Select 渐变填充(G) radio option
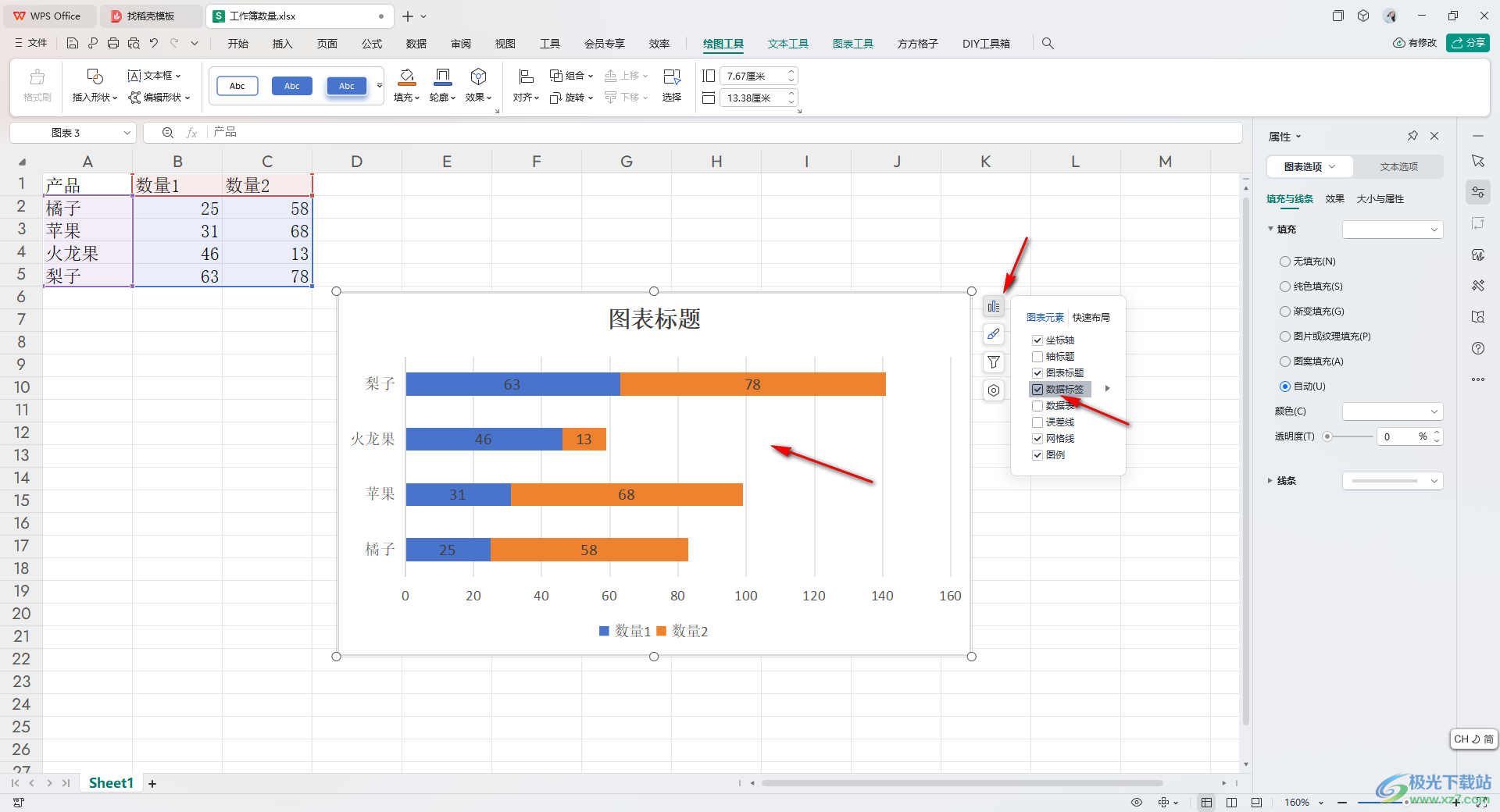1500x812 pixels. [x=1285, y=312]
